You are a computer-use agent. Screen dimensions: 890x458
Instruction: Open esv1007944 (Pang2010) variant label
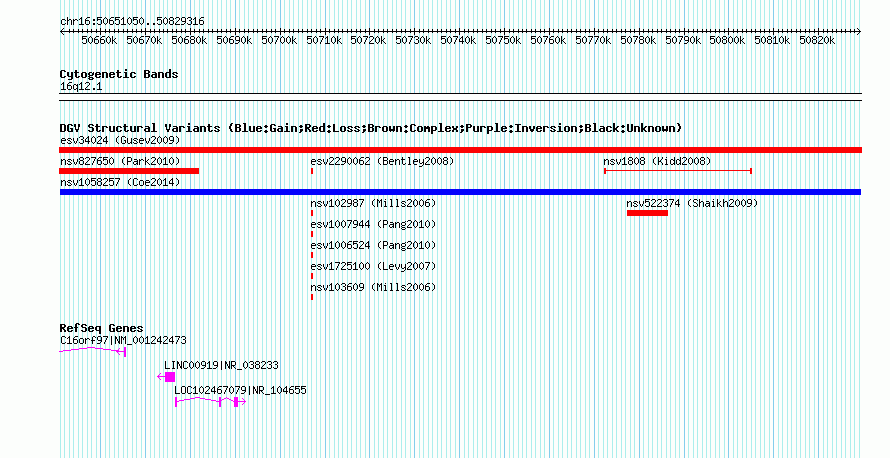coord(373,224)
